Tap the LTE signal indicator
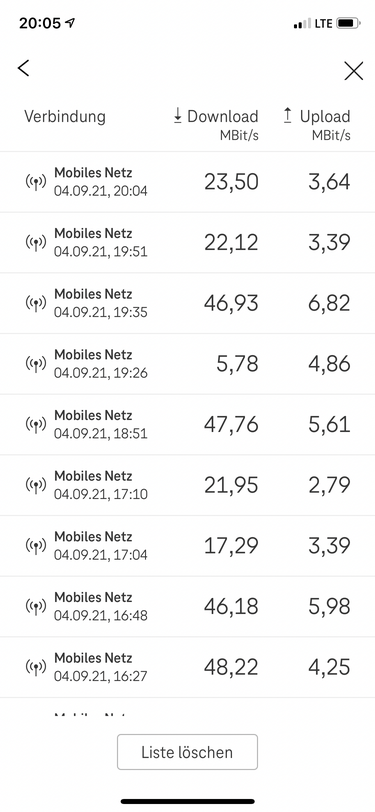 pos(323,24)
